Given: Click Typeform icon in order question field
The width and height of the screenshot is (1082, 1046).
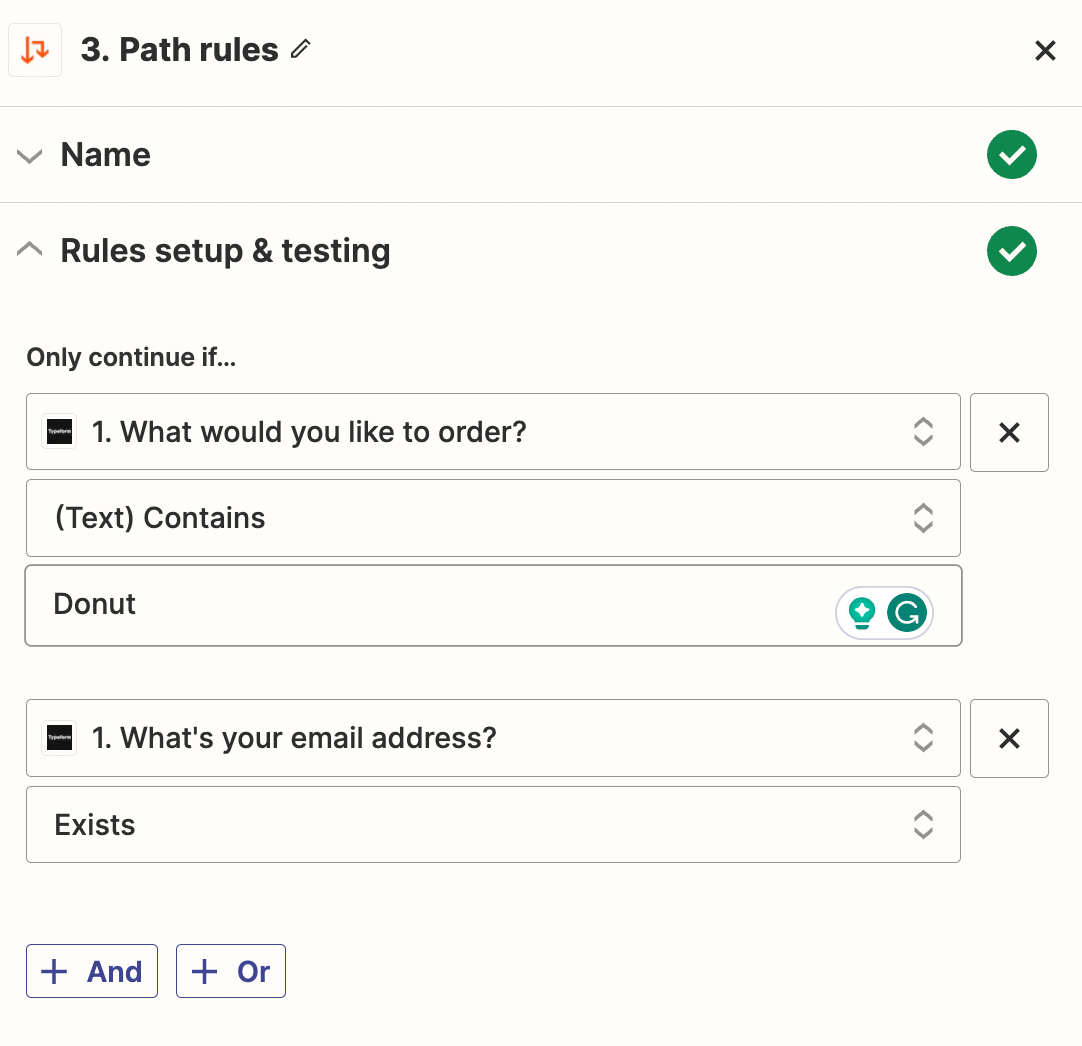Looking at the screenshot, I should pyautogui.click(x=60, y=432).
